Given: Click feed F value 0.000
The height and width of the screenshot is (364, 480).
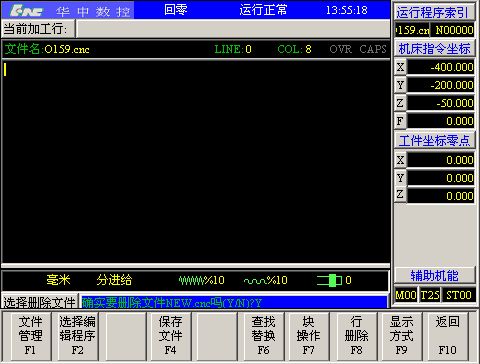Looking at the screenshot, I should point(441,121).
